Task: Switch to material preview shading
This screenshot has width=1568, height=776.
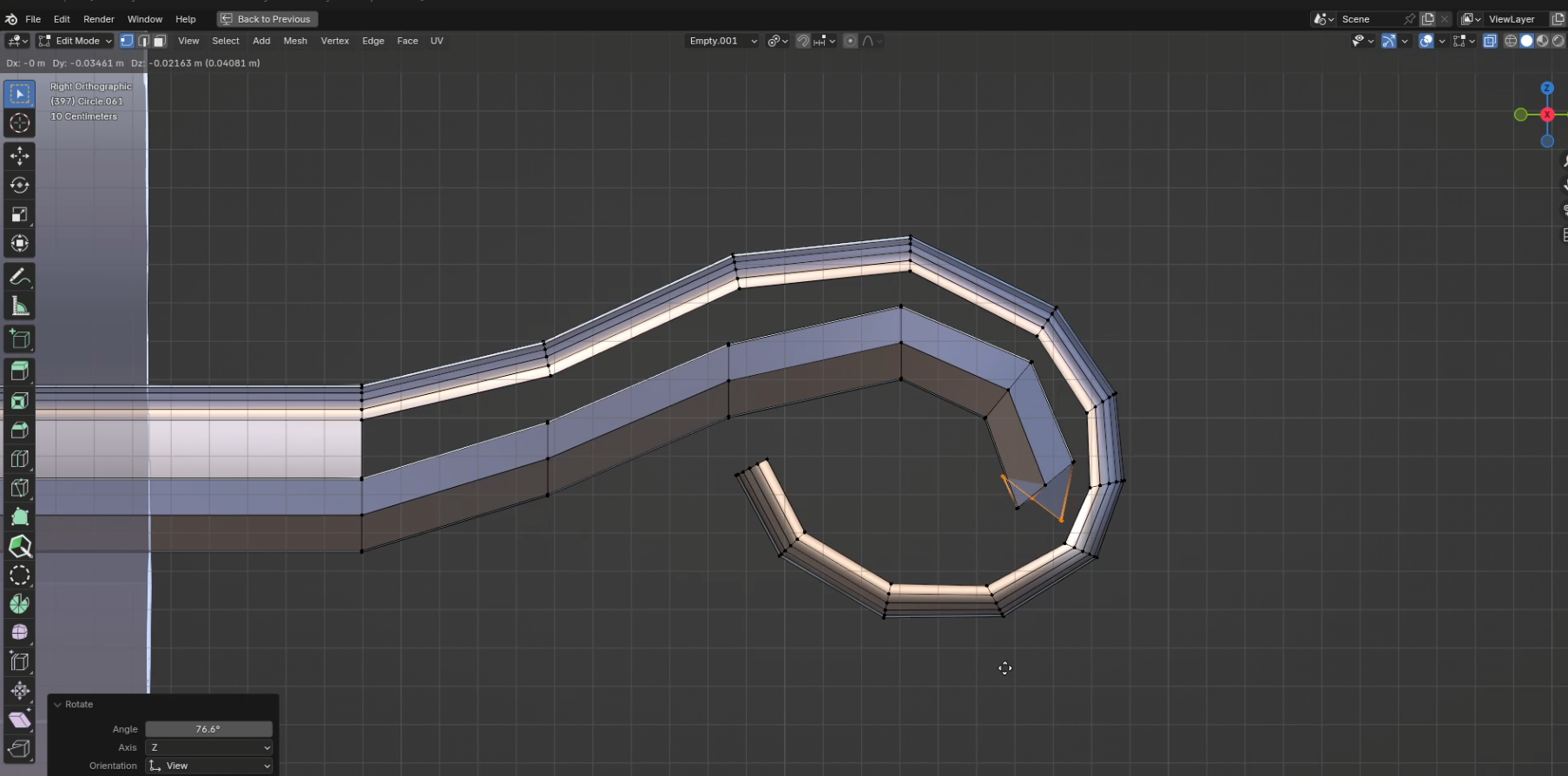Action: click(1542, 41)
